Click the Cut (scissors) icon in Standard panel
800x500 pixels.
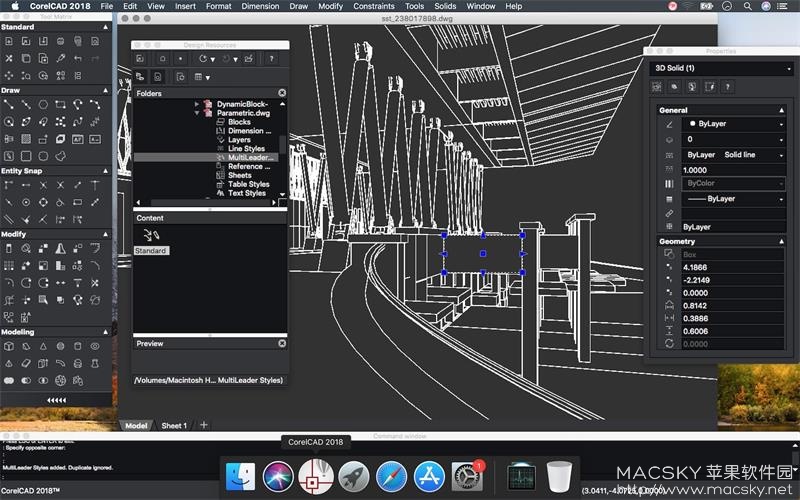click(9, 59)
